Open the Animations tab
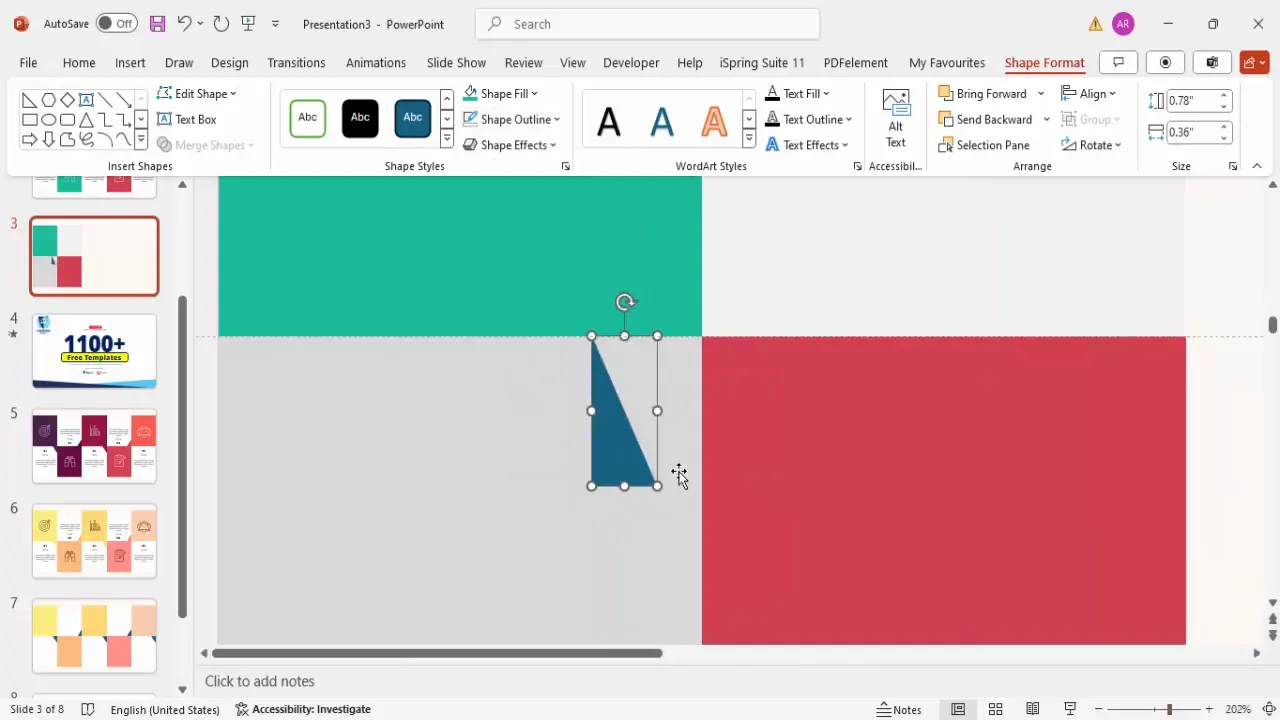1280x720 pixels. 376,62
